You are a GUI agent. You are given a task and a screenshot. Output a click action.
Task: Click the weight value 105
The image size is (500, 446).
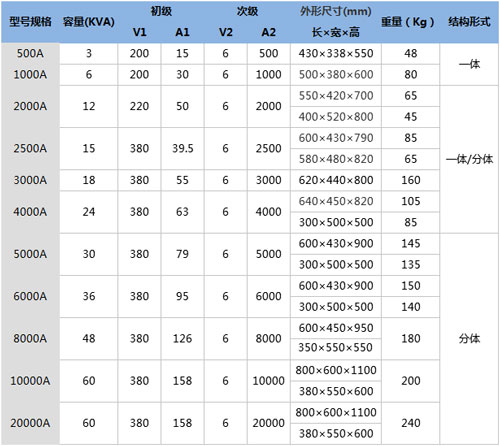point(411,201)
